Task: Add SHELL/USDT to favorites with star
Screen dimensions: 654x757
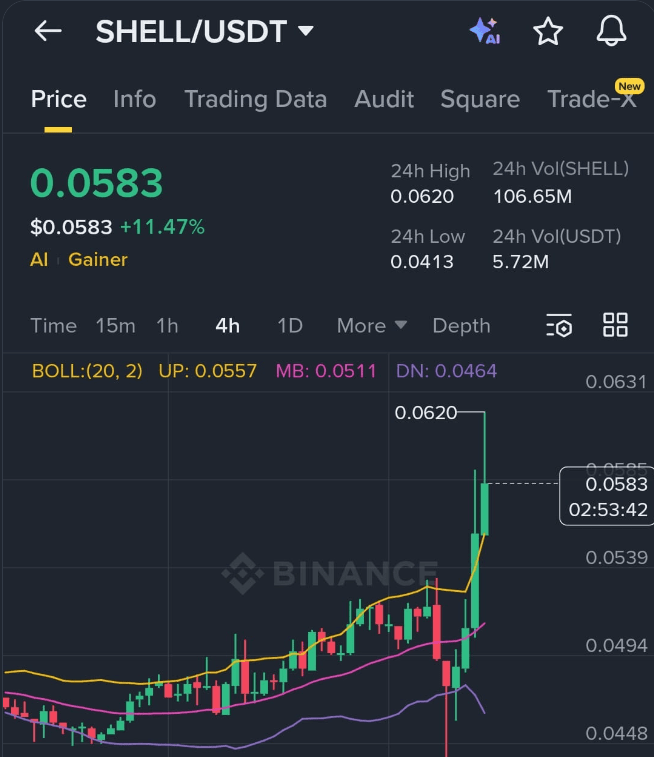Action: click(x=548, y=31)
